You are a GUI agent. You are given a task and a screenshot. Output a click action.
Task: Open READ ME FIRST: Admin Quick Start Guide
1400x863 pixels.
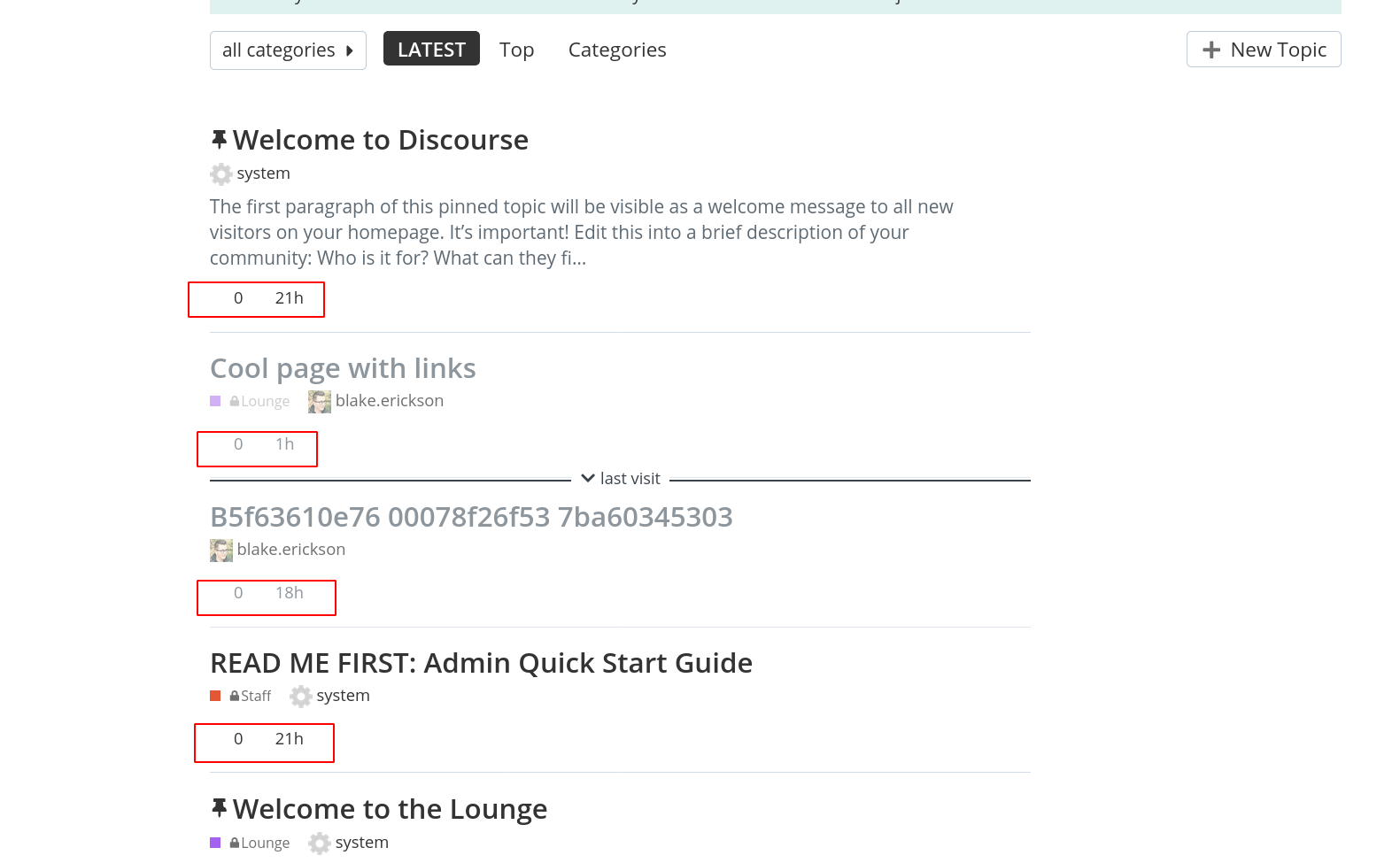pos(481,663)
